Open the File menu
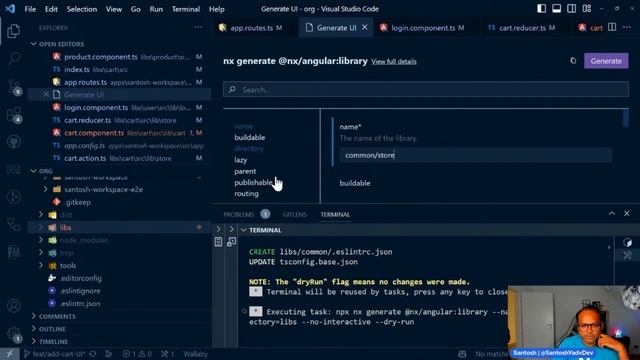The height and width of the screenshot is (360, 640). [30, 9]
